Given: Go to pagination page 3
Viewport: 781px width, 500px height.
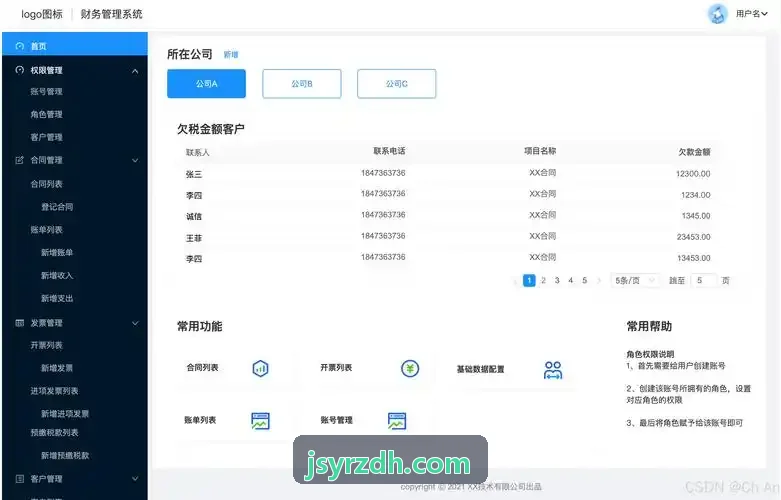Looking at the screenshot, I should coord(557,280).
